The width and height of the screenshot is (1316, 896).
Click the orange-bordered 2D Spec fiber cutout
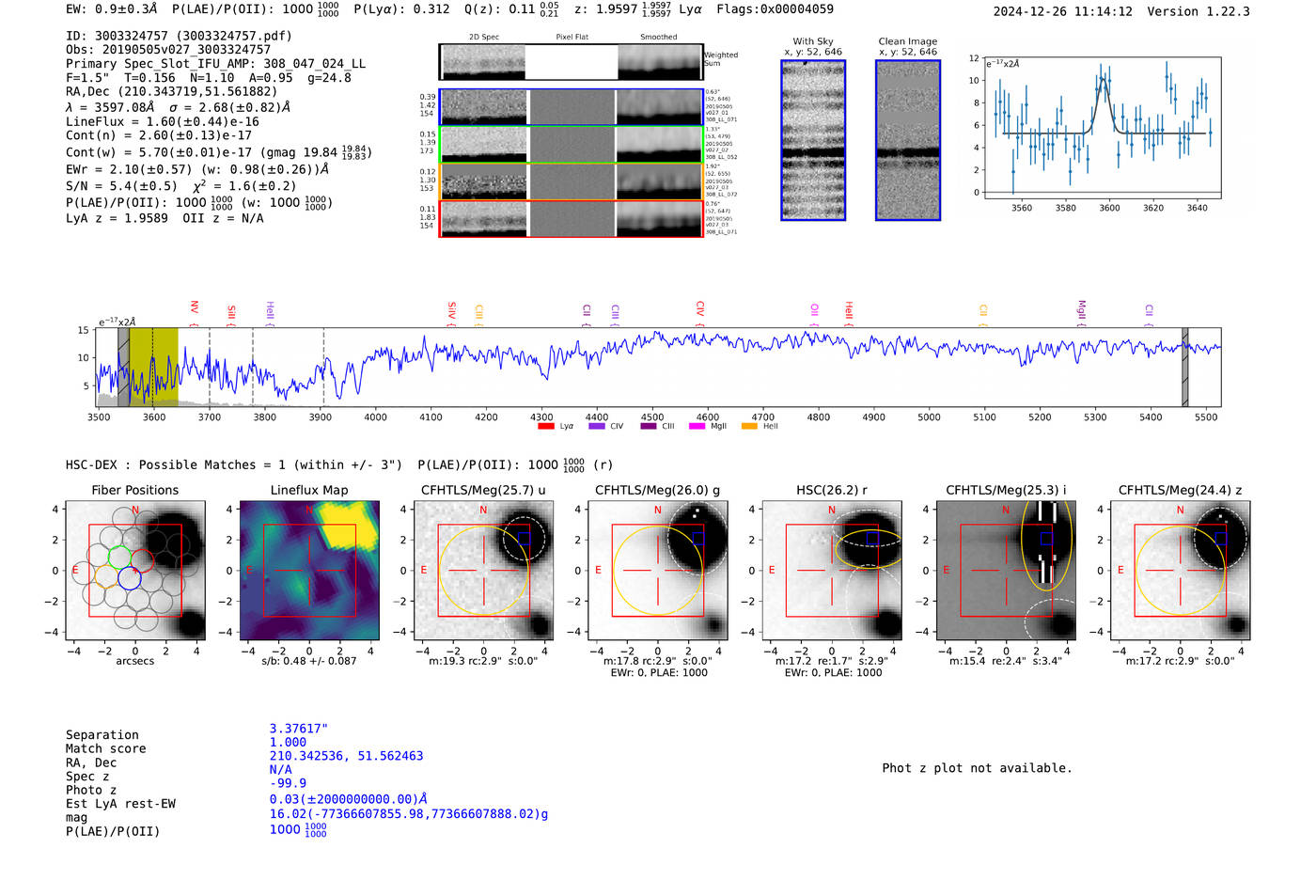pyautogui.click(x=484, y=181)
